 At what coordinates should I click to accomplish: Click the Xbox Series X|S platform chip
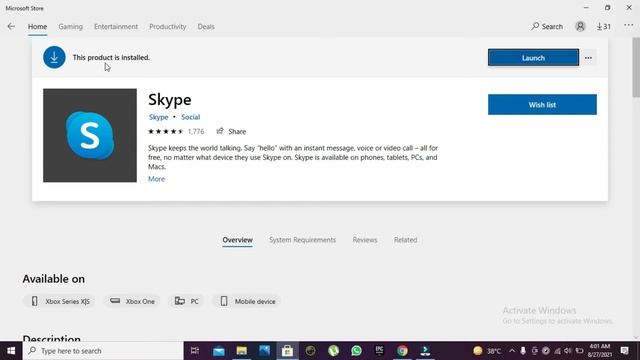point(60,301)
